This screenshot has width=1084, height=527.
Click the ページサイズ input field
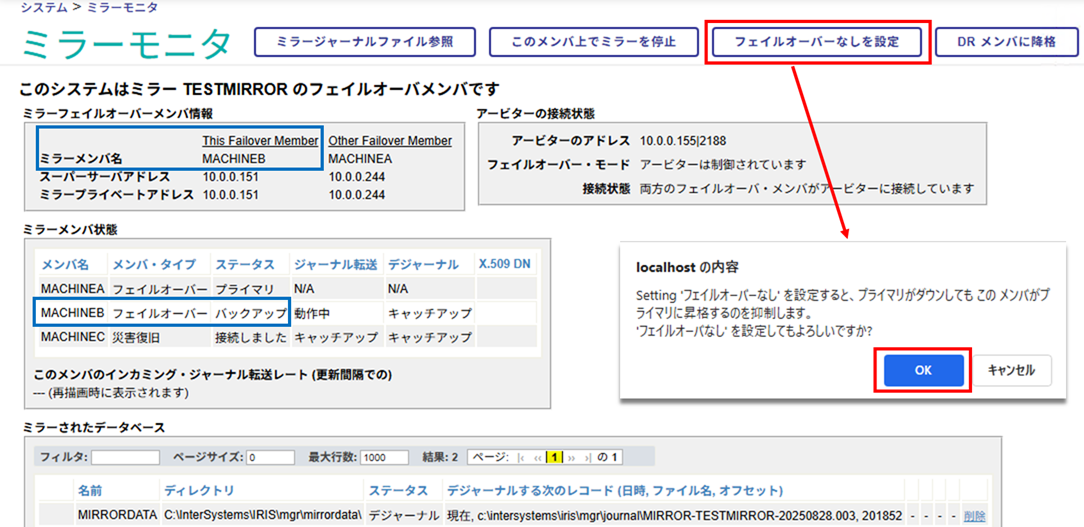270,457
